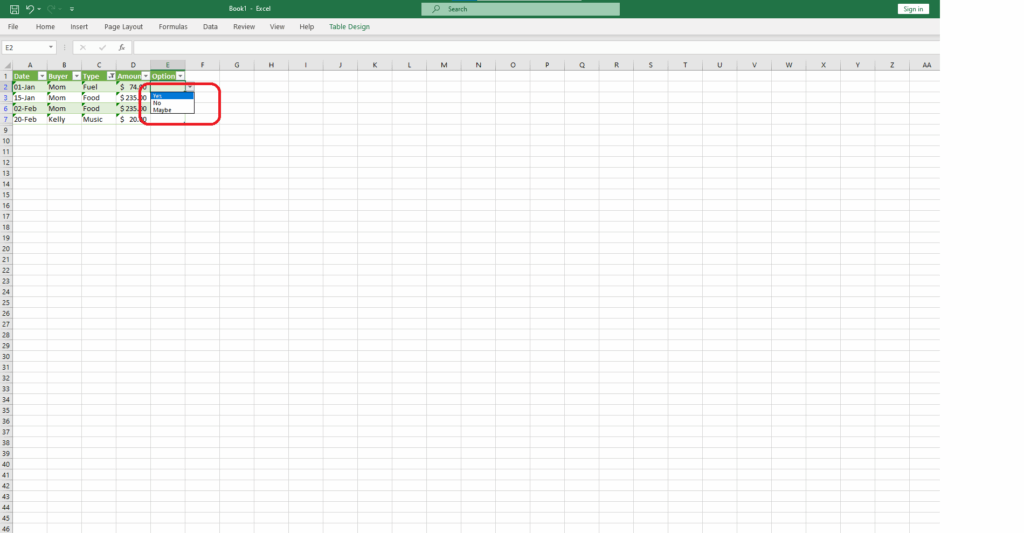This screenshot has height=533, width=1024.
Task: Select column A header
Action: [x=29, y=65]
